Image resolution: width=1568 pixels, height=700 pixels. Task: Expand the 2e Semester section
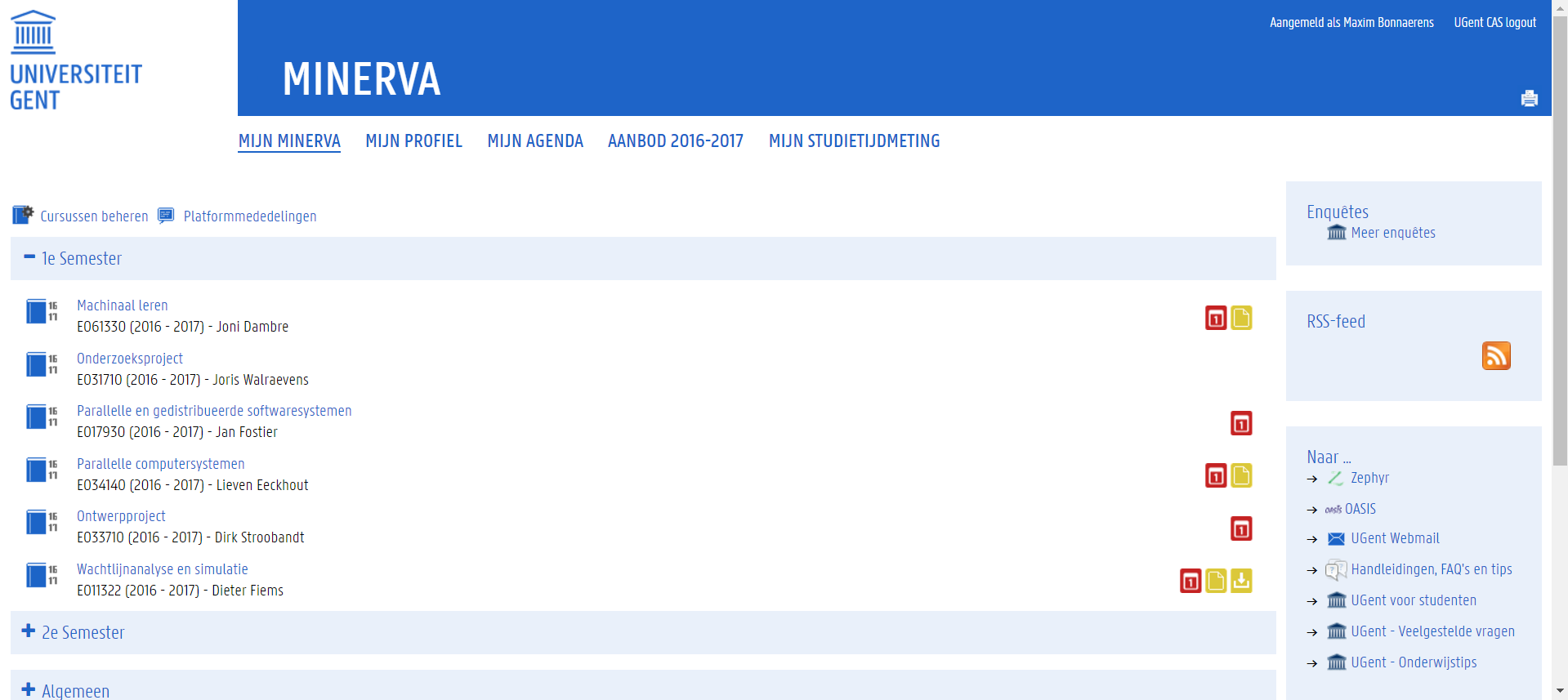[x=29, y=631]
